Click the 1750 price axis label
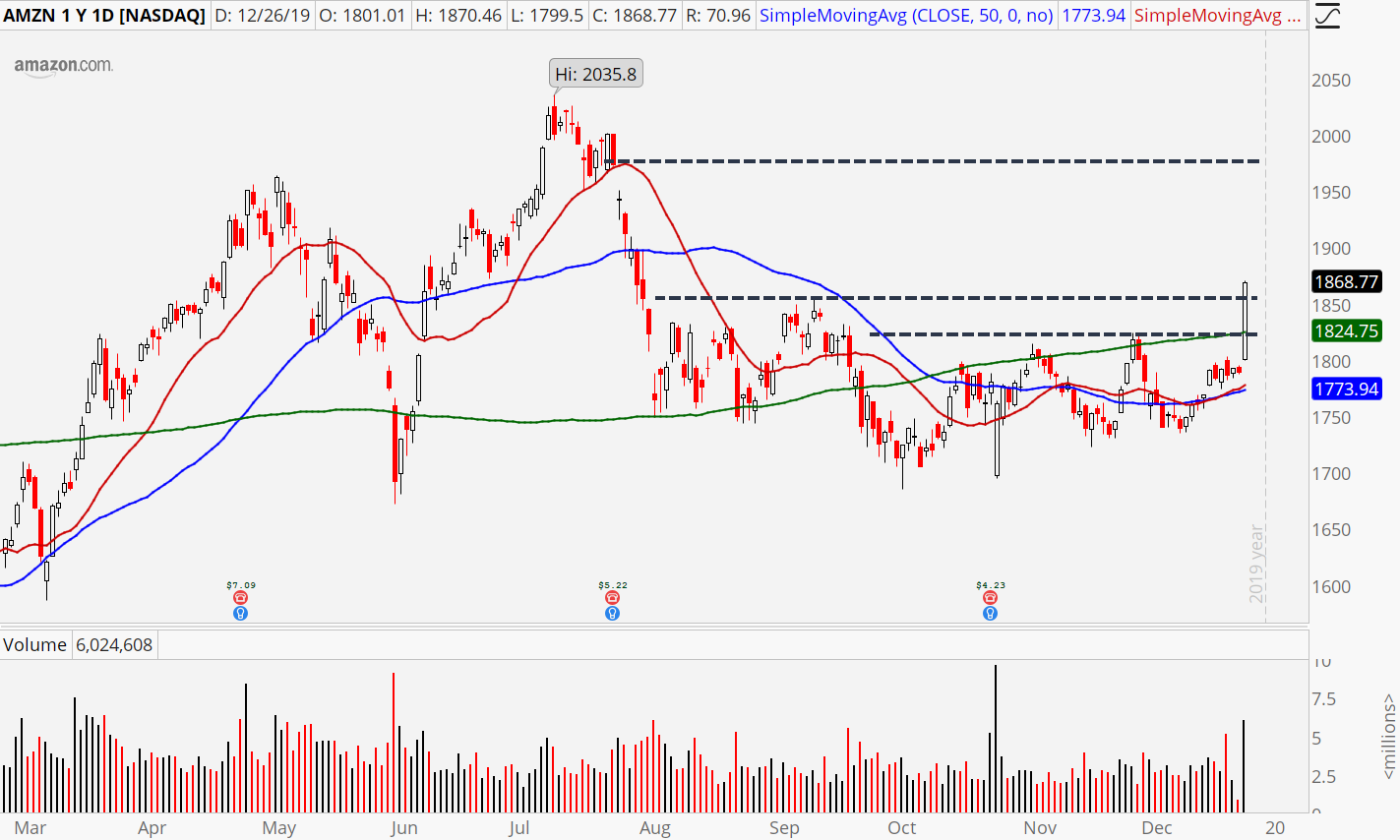The image size is (1400, 840). [x=1331, y=418]
